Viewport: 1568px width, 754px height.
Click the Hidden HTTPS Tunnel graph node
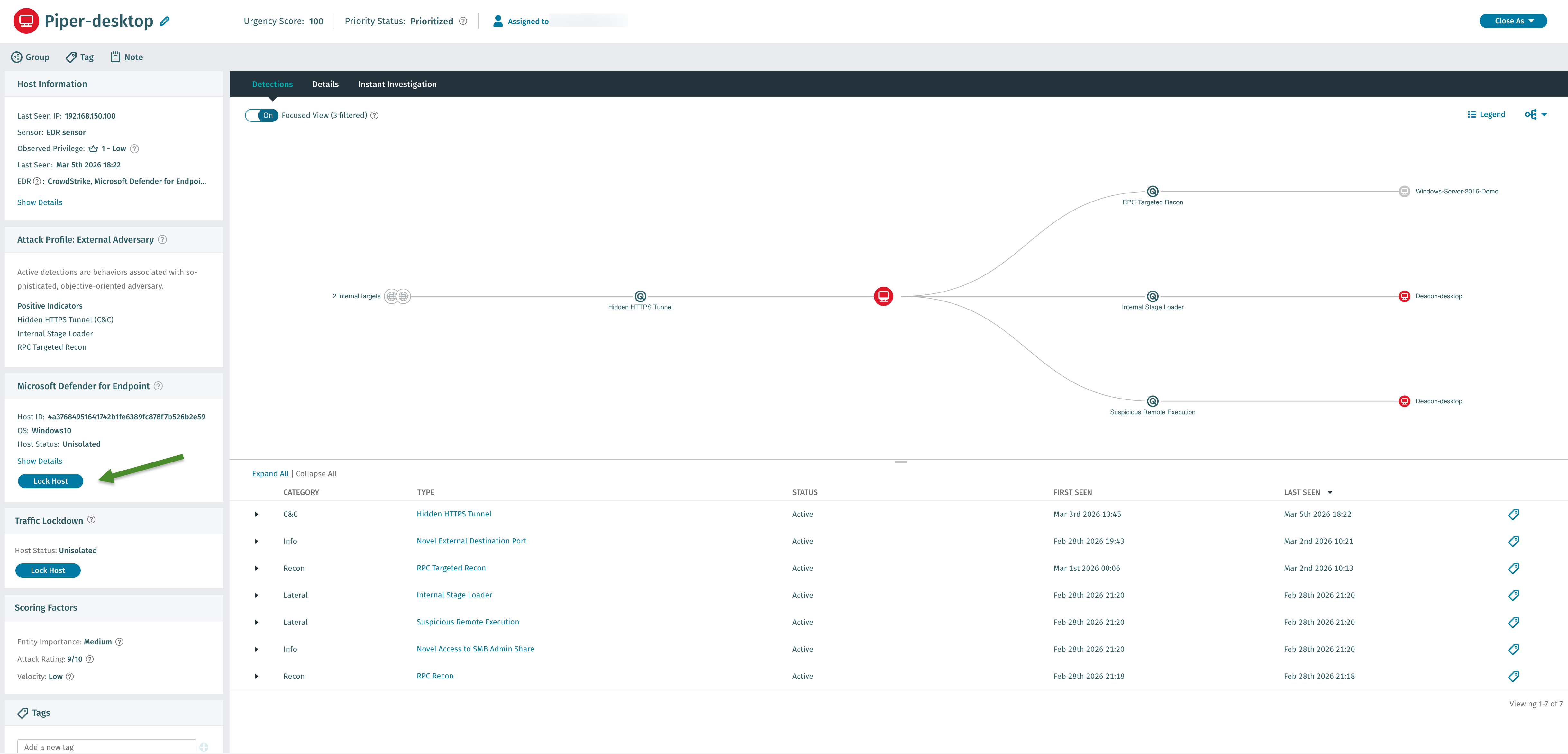(x=640, y=296)
